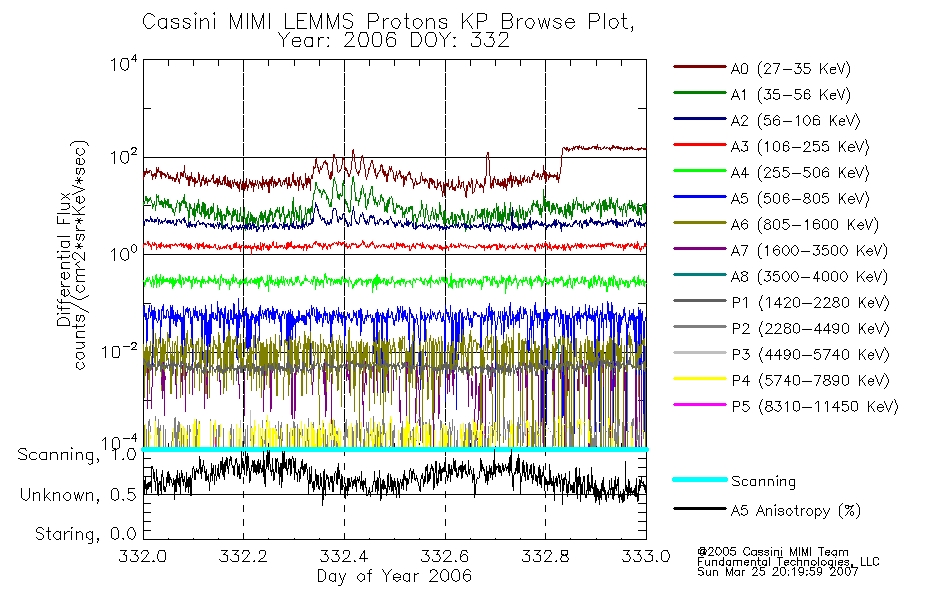Screen dimensions: 950x600
Task: Click the navy A2 legend line
Action: pos(700,119)
